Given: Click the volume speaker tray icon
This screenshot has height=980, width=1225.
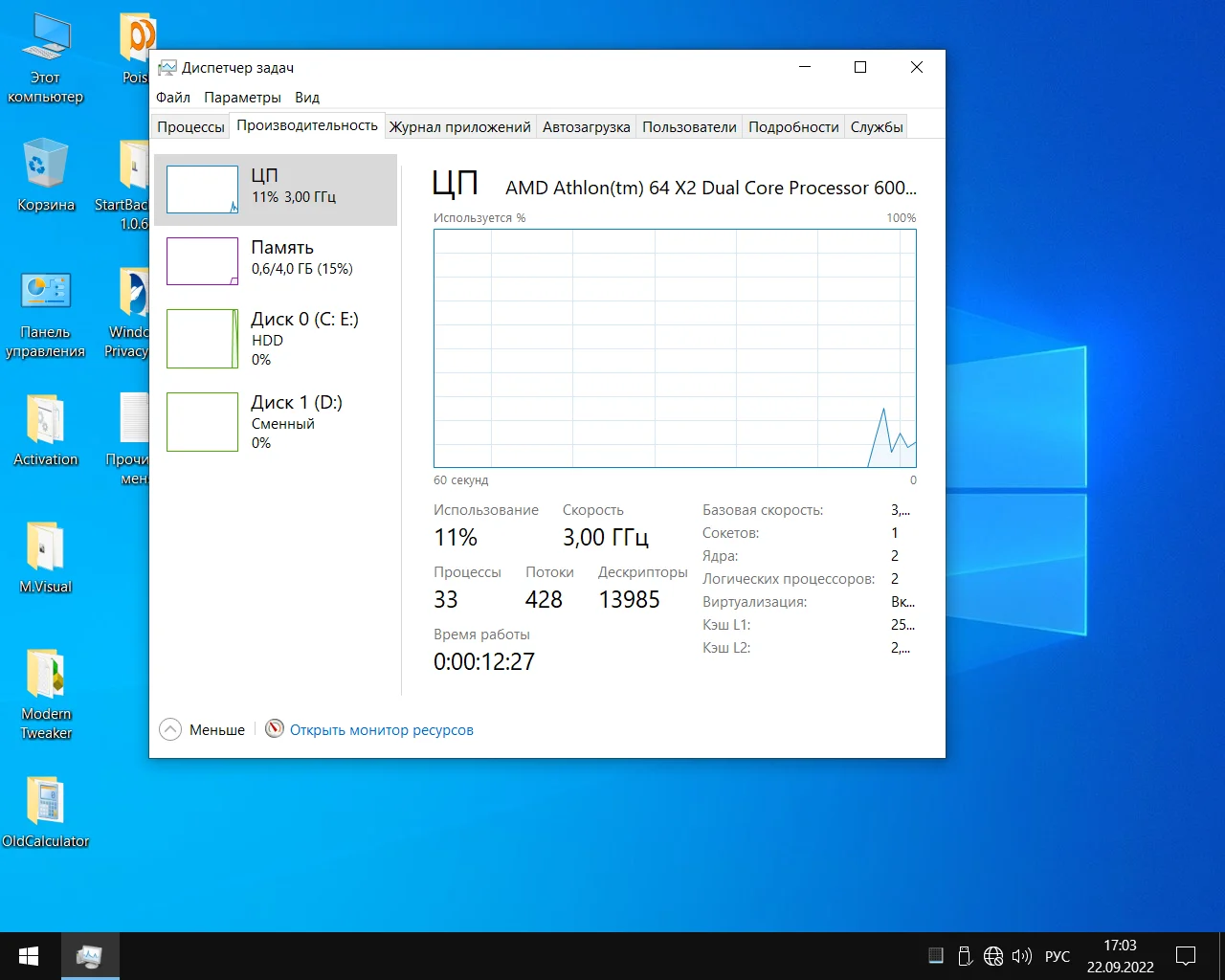Looking at the screenshot, I should [1022, 956].
